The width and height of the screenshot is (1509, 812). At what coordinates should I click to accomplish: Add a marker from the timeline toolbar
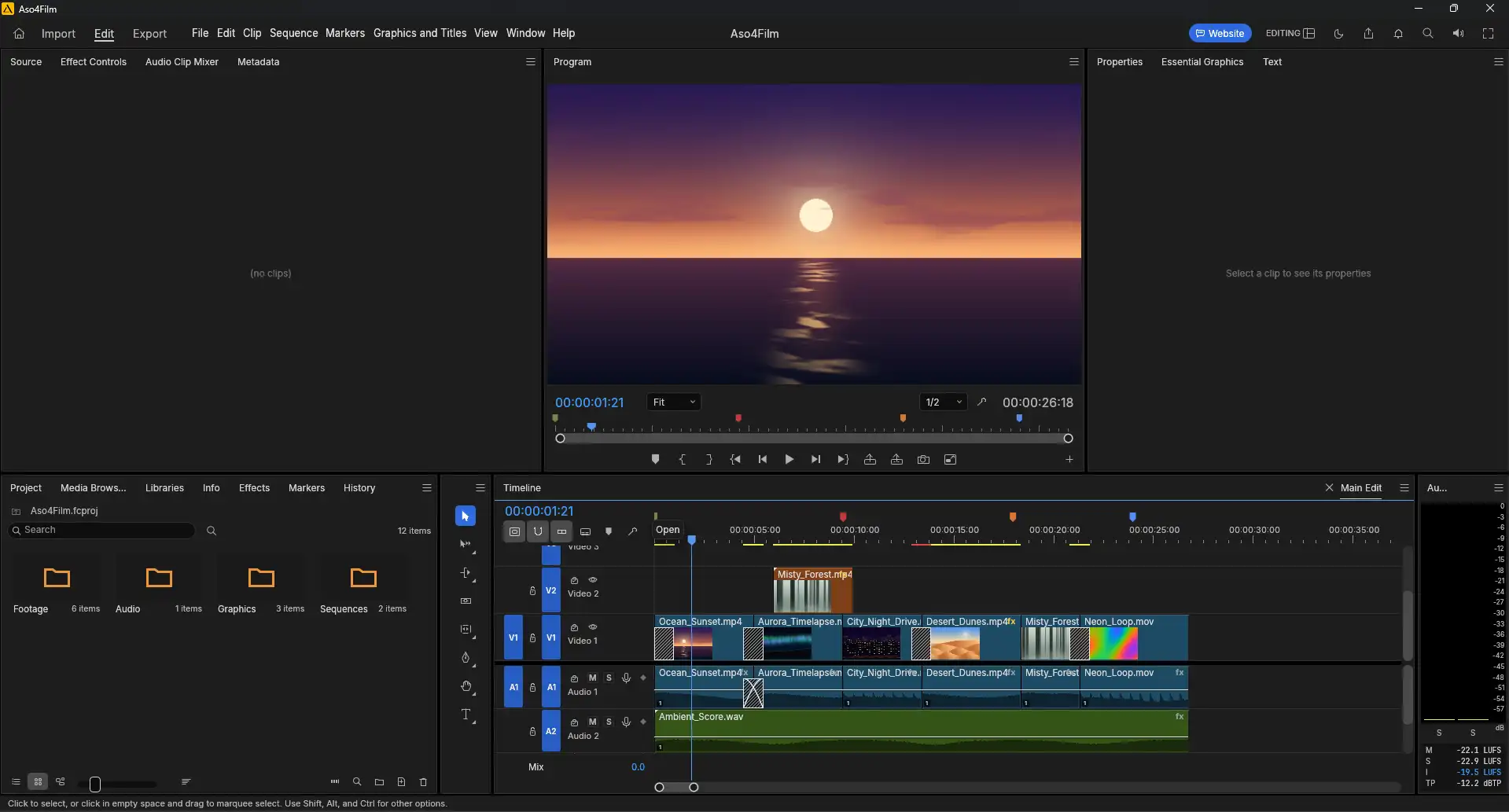tap(609, 531)
